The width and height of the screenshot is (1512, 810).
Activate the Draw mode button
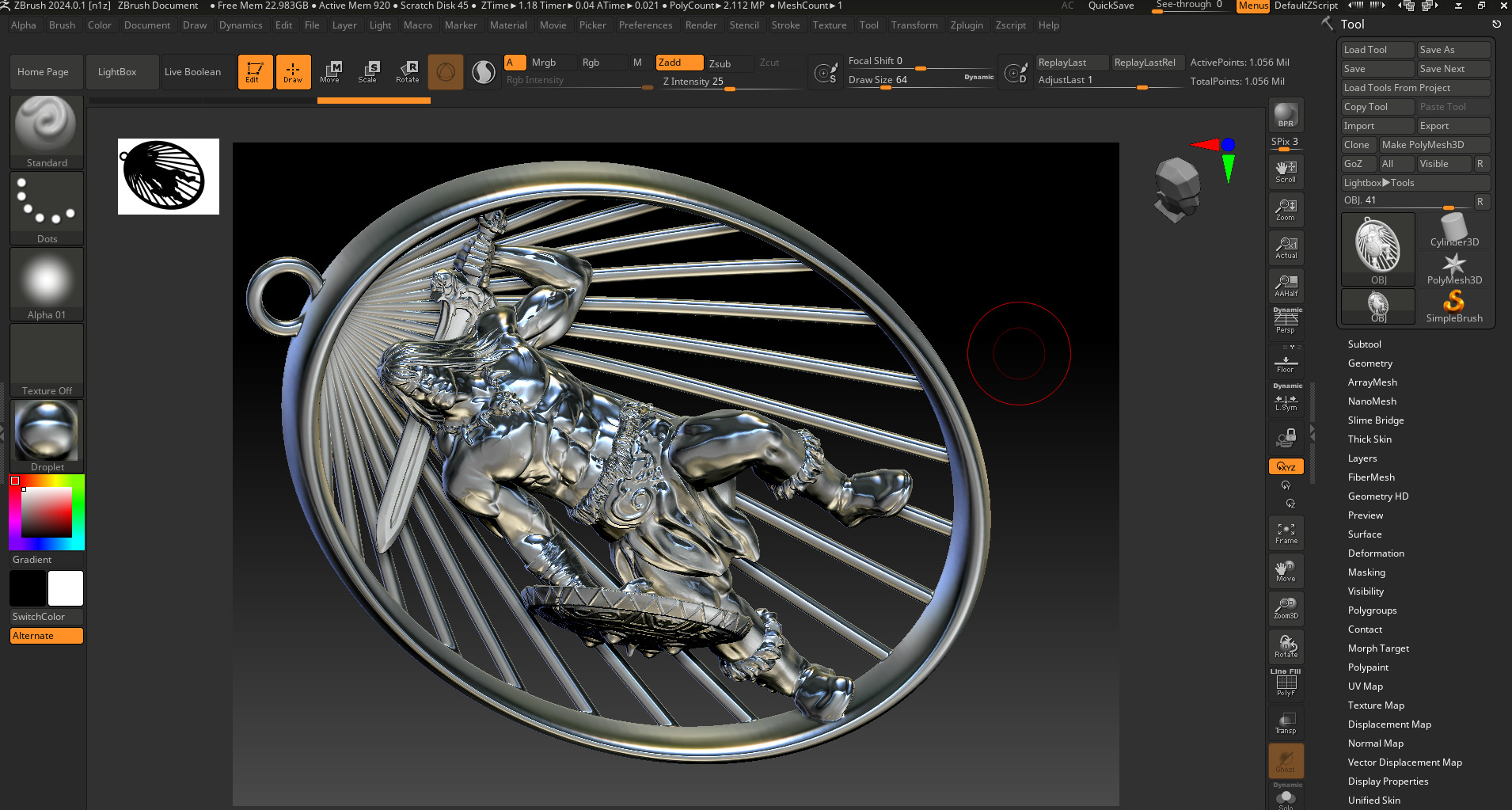coord(293,71)
